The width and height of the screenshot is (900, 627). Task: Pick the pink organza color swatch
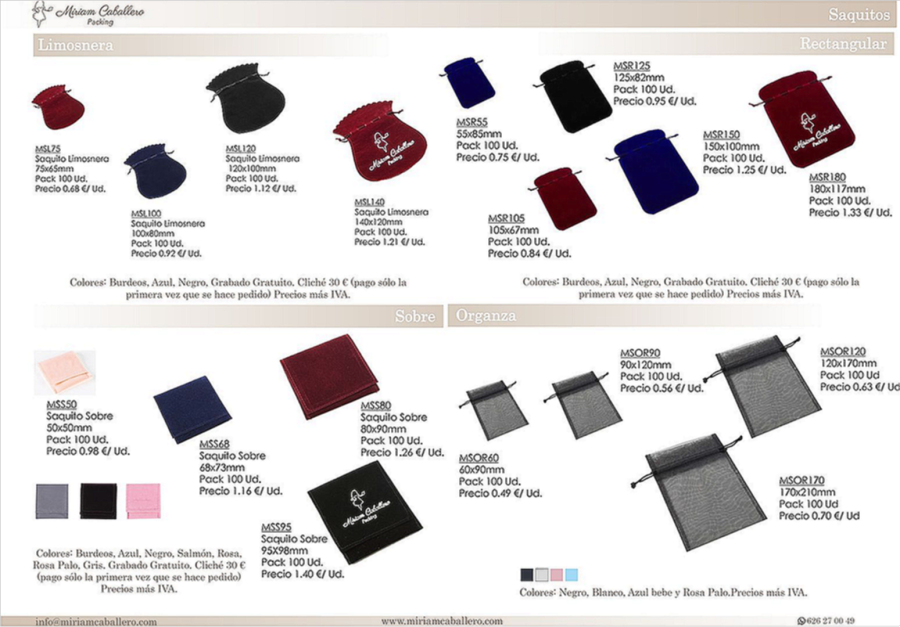point(556,575)
